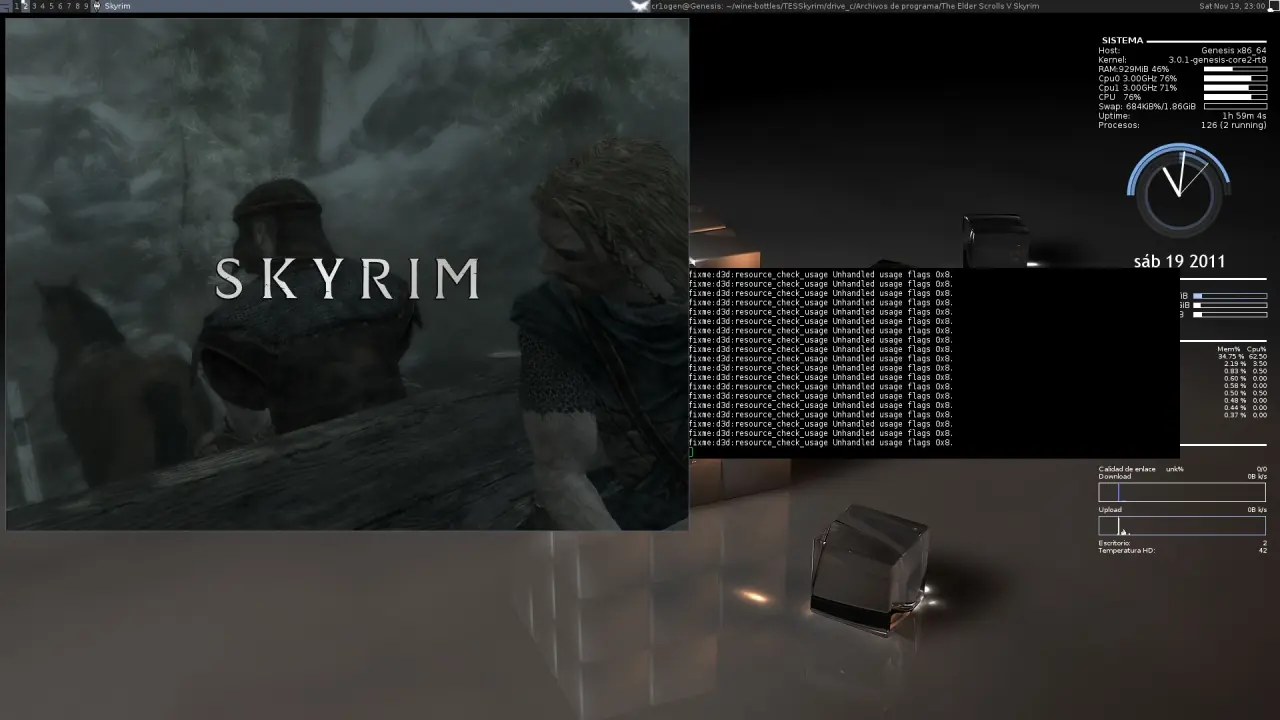Click the RAM usage bar
Screen dimensions: 1280x720
1235,69
